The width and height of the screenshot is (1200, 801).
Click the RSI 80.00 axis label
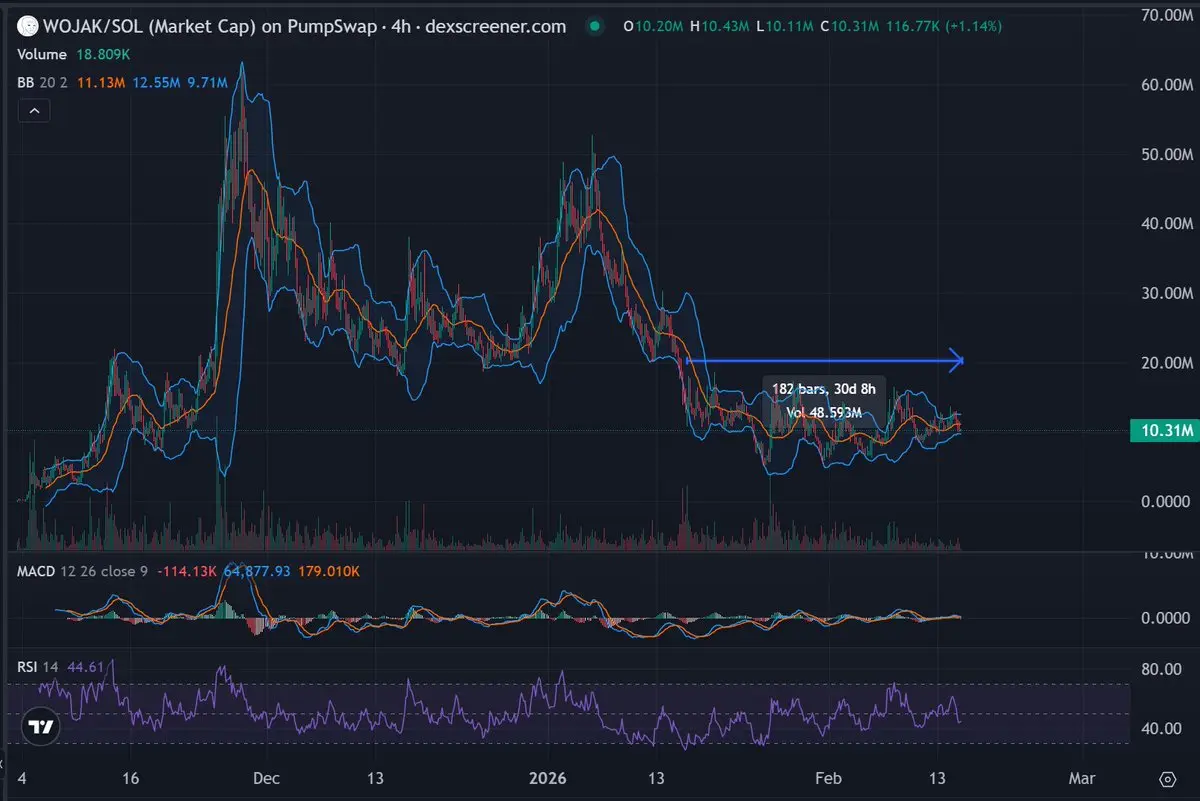1160,669
